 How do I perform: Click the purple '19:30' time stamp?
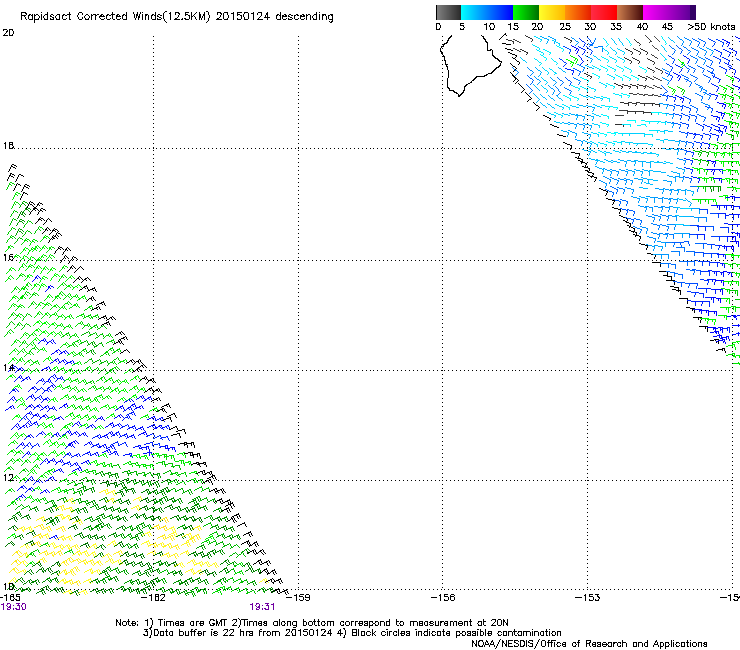[13, 607]
